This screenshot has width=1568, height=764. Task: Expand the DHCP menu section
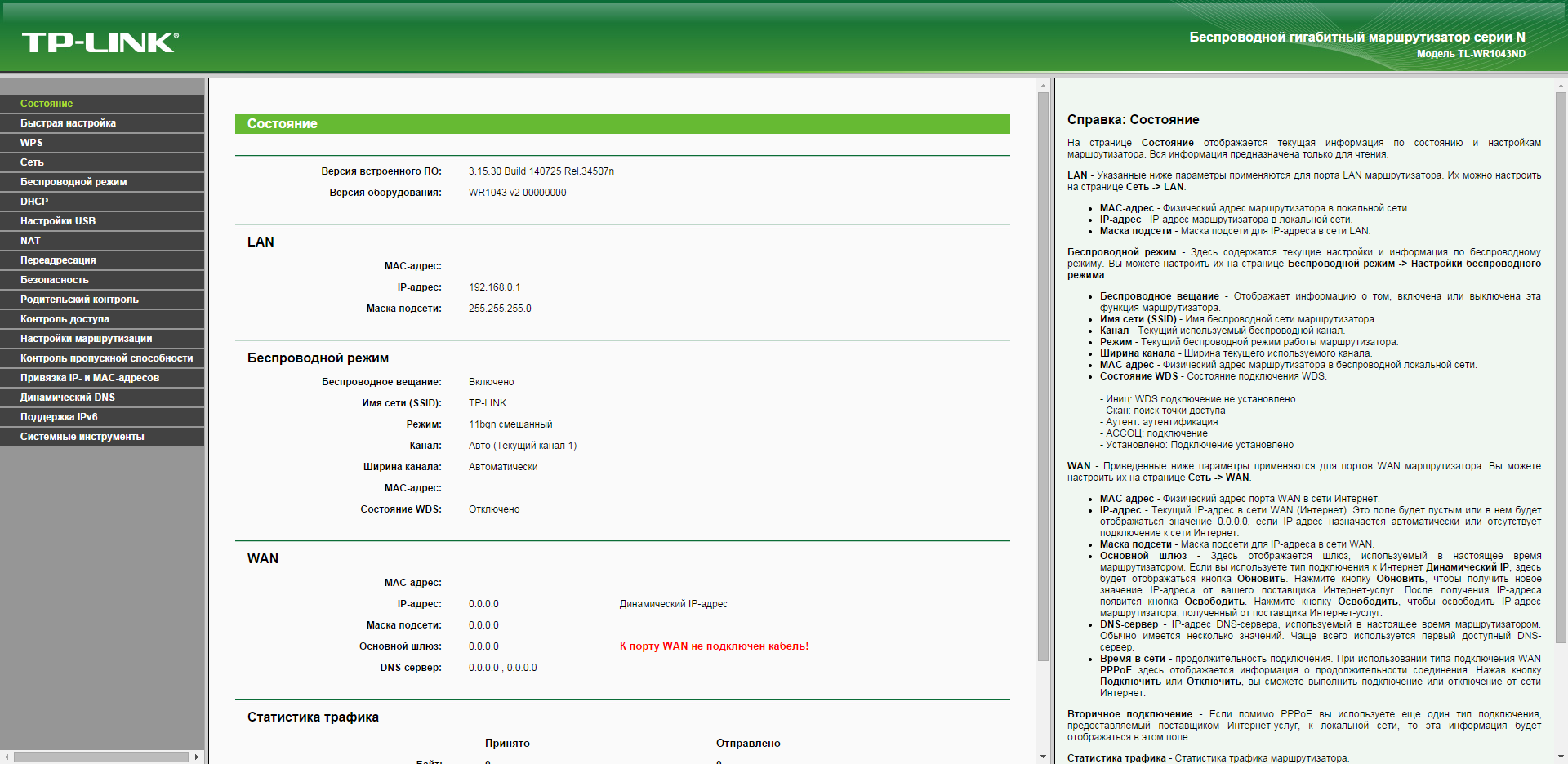click(34, 202)
